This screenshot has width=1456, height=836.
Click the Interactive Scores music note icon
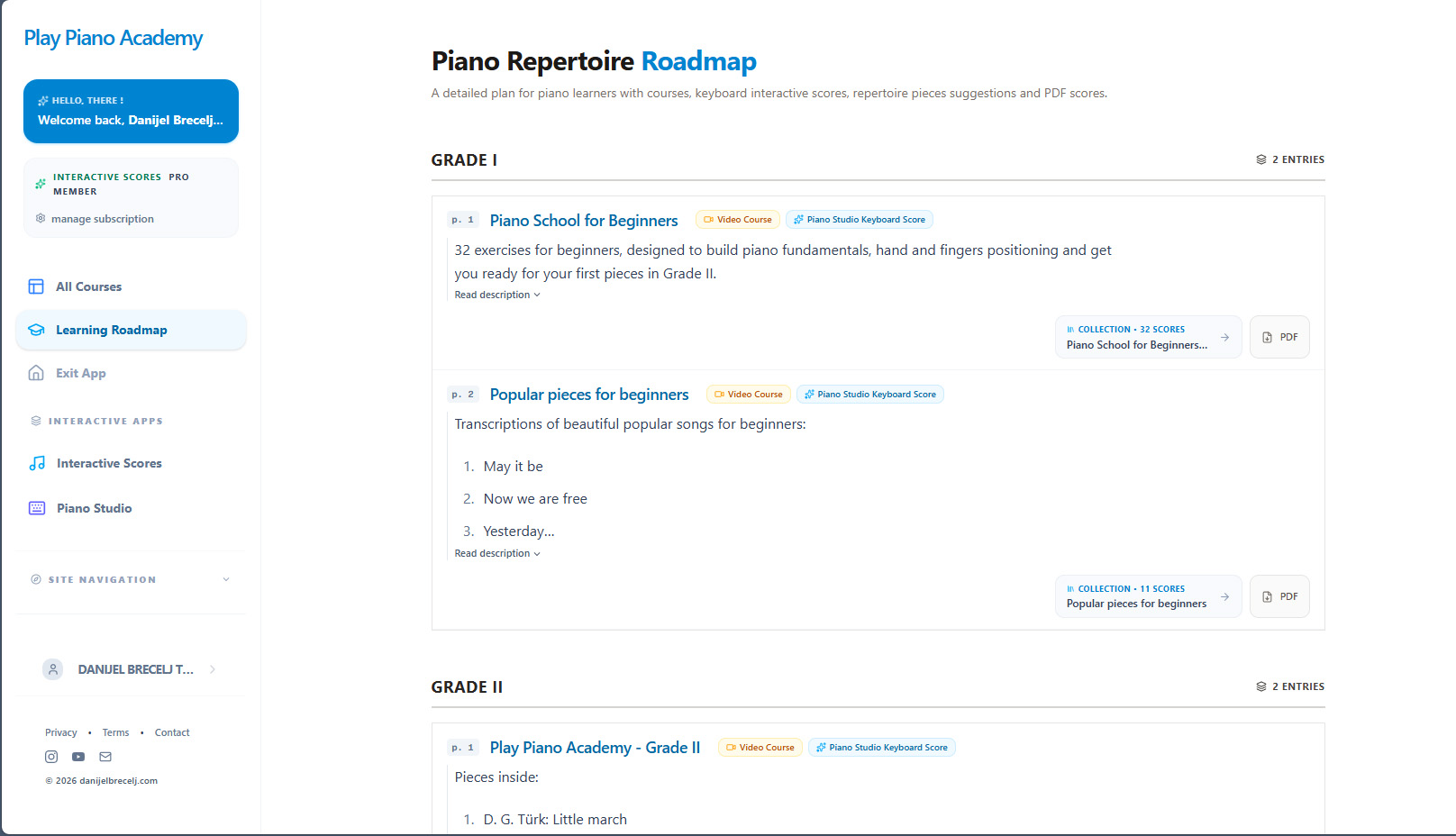coord(37,463)
